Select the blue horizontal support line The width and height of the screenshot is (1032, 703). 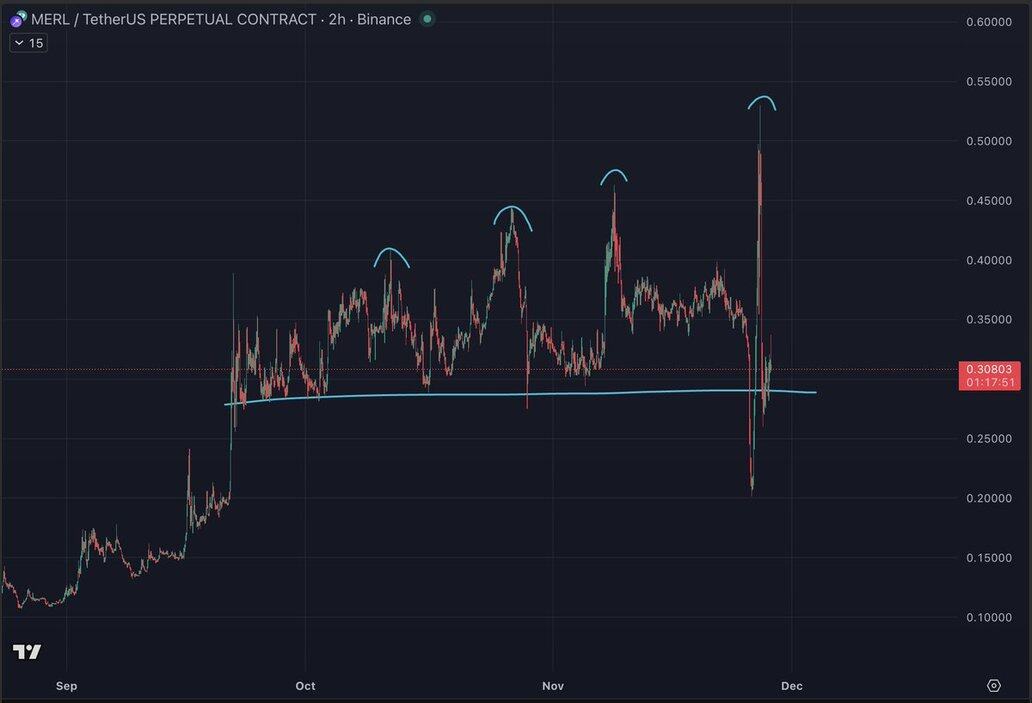[x=500, y=394]
